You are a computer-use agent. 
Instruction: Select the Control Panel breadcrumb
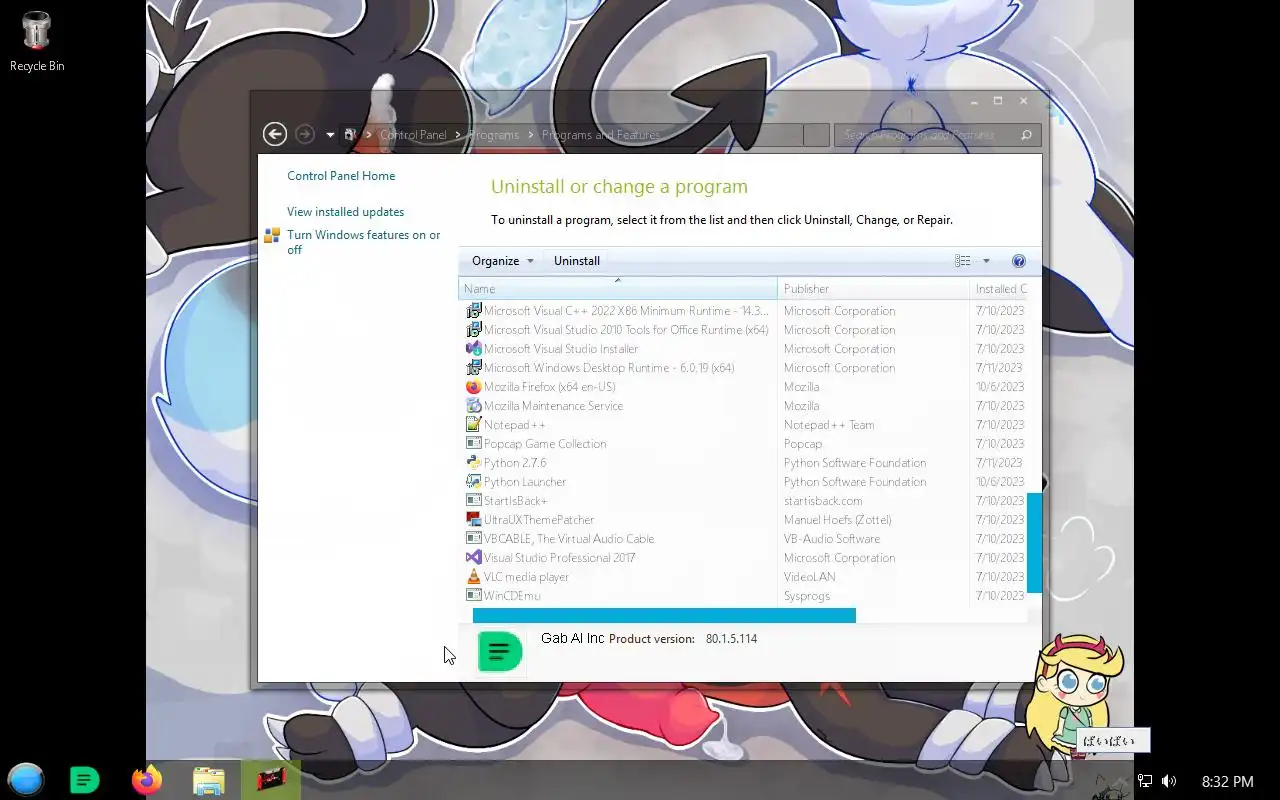tap(413, 135)
